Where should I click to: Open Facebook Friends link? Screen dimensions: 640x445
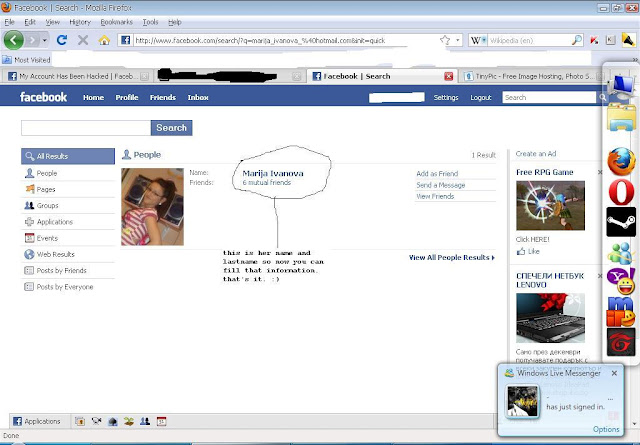click(162, 97)
